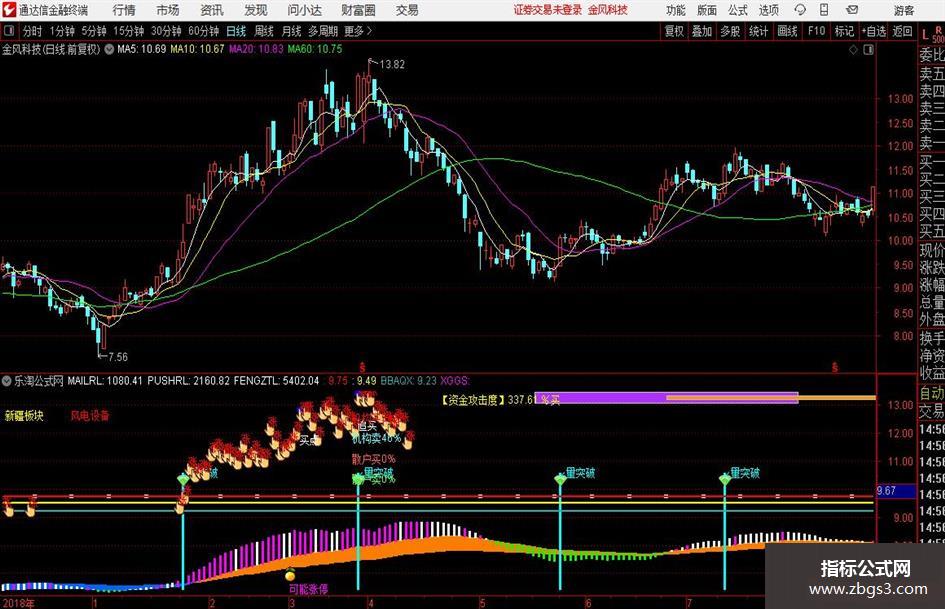The image size is (945, 609).
Task: Open F10 company info
Action: 817,31
